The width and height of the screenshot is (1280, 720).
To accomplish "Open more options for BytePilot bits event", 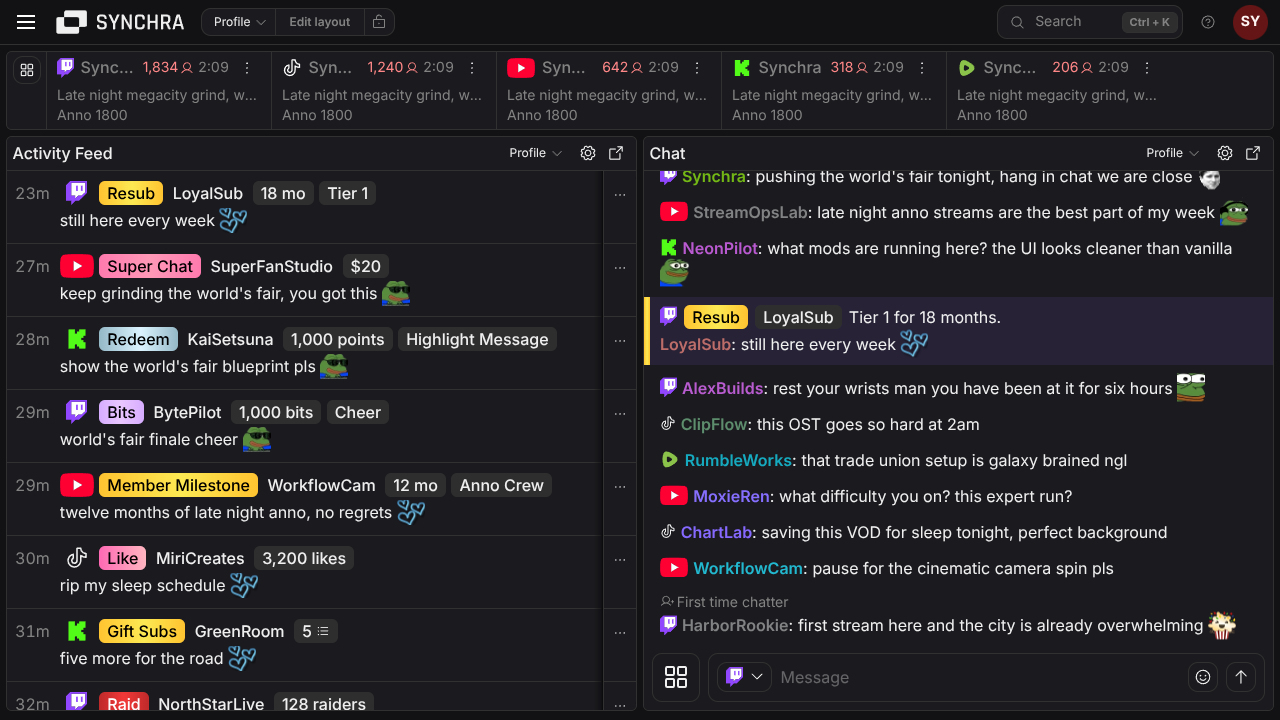I will coord(620,414).
